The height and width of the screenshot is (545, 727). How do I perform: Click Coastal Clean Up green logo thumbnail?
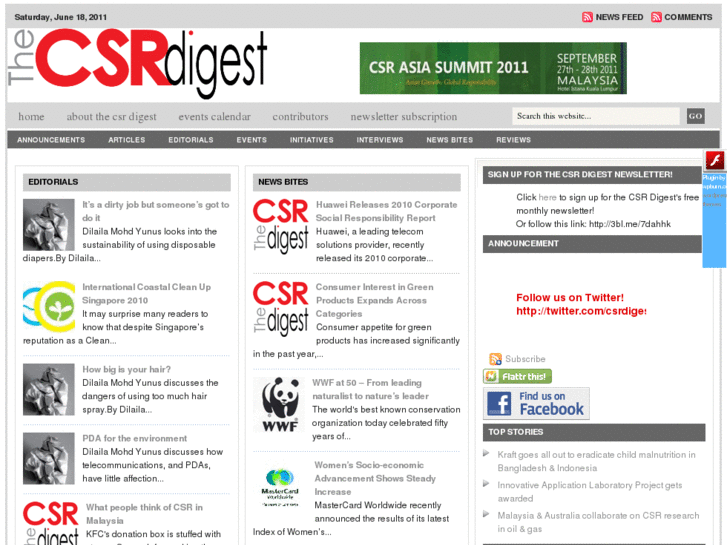(49, 307)
